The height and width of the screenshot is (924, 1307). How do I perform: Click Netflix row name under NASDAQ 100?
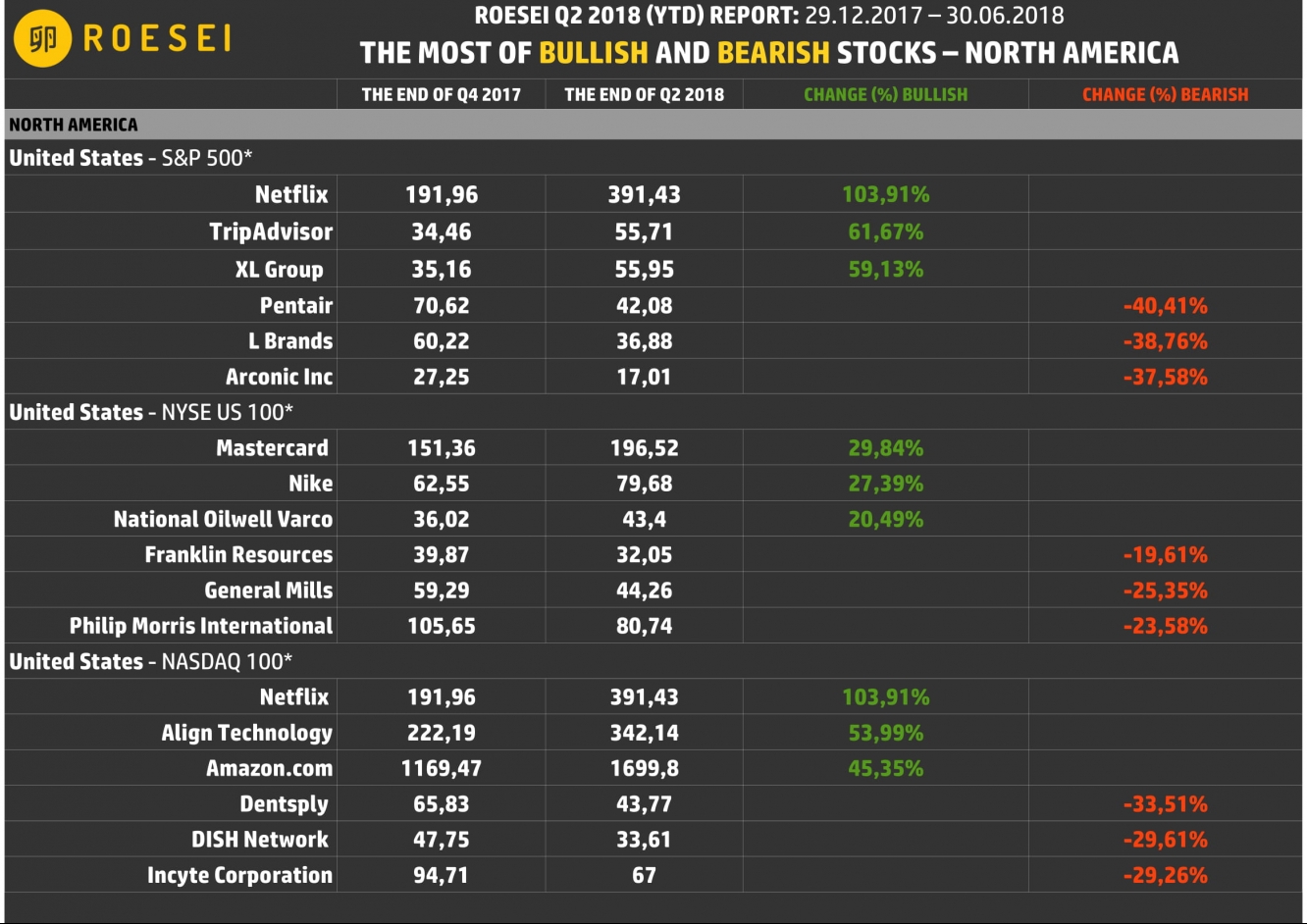tap(294, 697)
